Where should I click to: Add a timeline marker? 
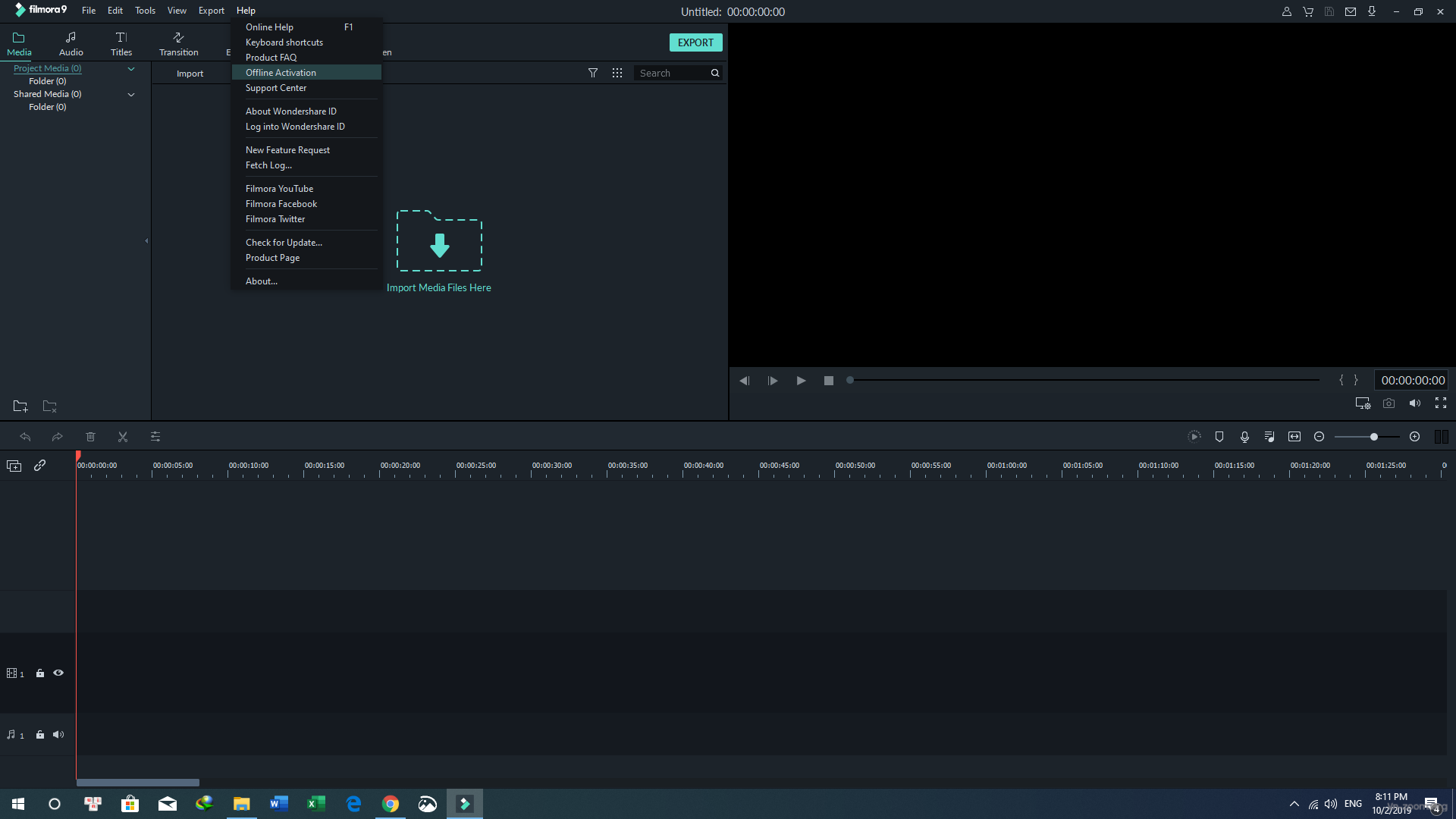(1219, 437)
